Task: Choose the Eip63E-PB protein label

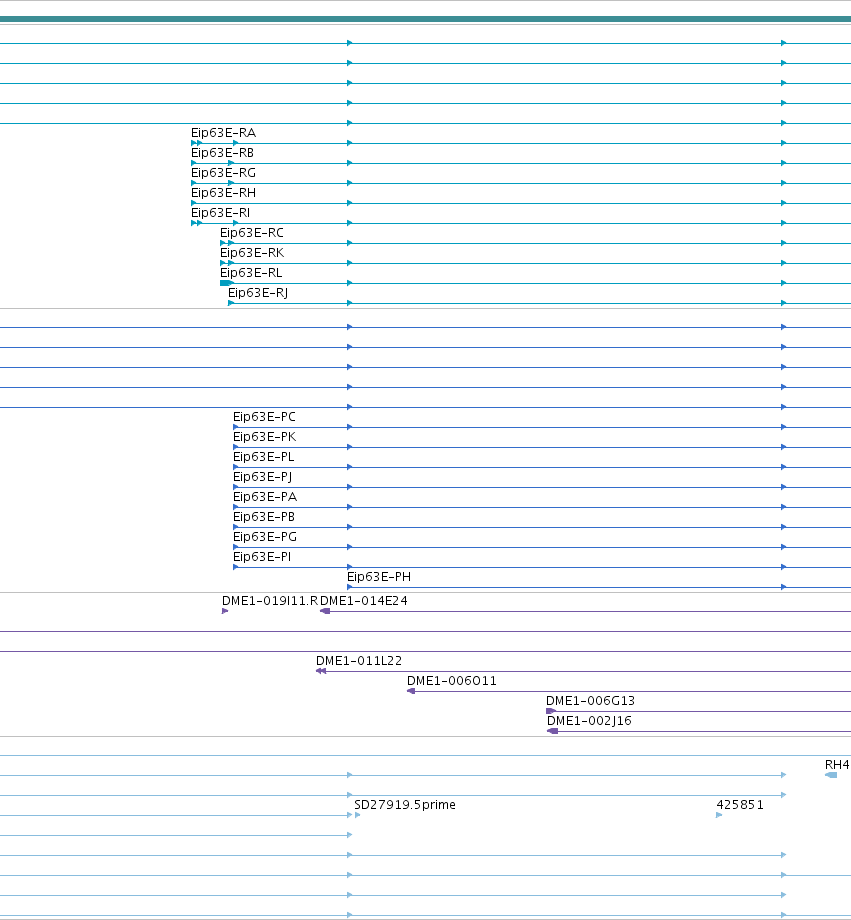Action: pyautogui.click(x=264, y=517)
